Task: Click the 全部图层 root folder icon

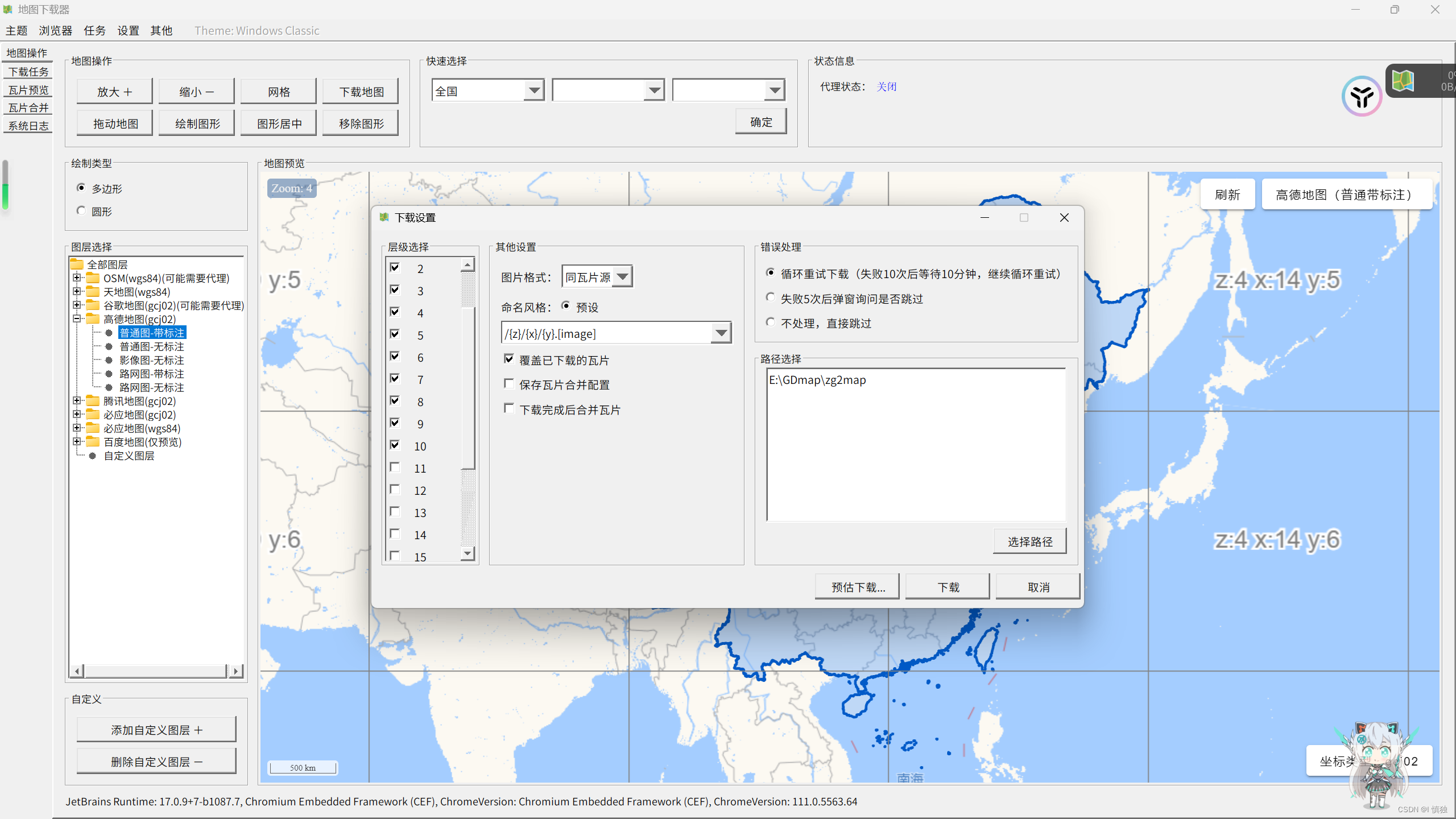Action: [x=77, y=264]
